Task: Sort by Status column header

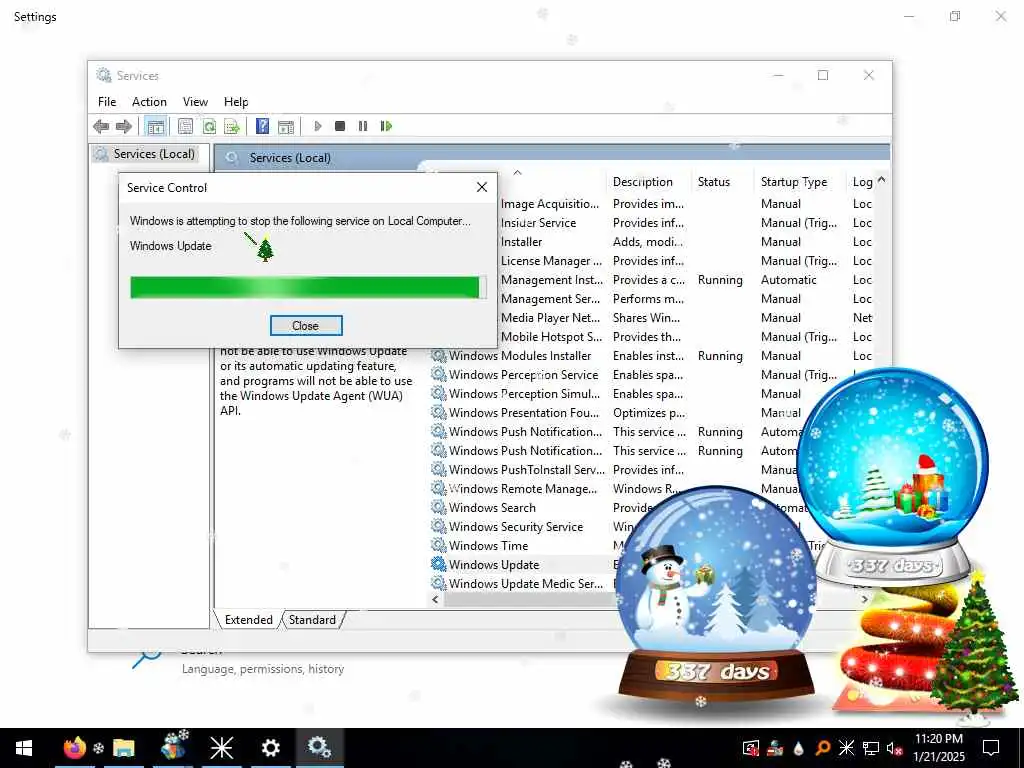Action: [x=713, y=182]
